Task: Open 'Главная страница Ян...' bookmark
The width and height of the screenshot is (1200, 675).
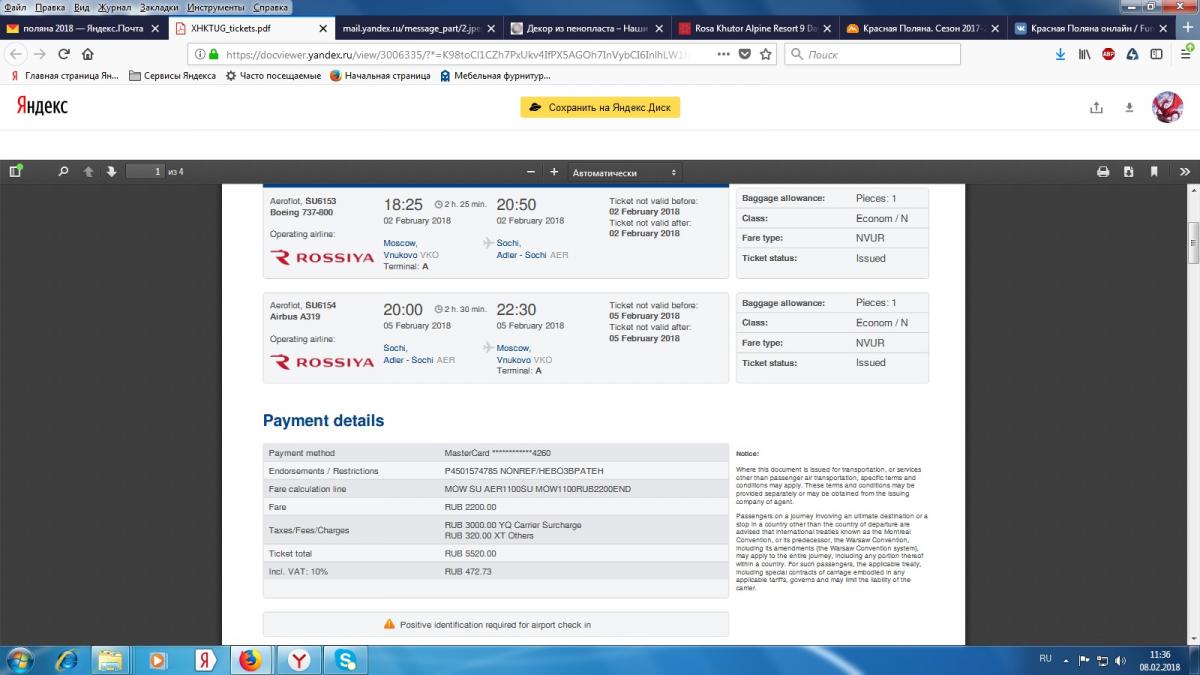Action: click(x=64, y=76)
